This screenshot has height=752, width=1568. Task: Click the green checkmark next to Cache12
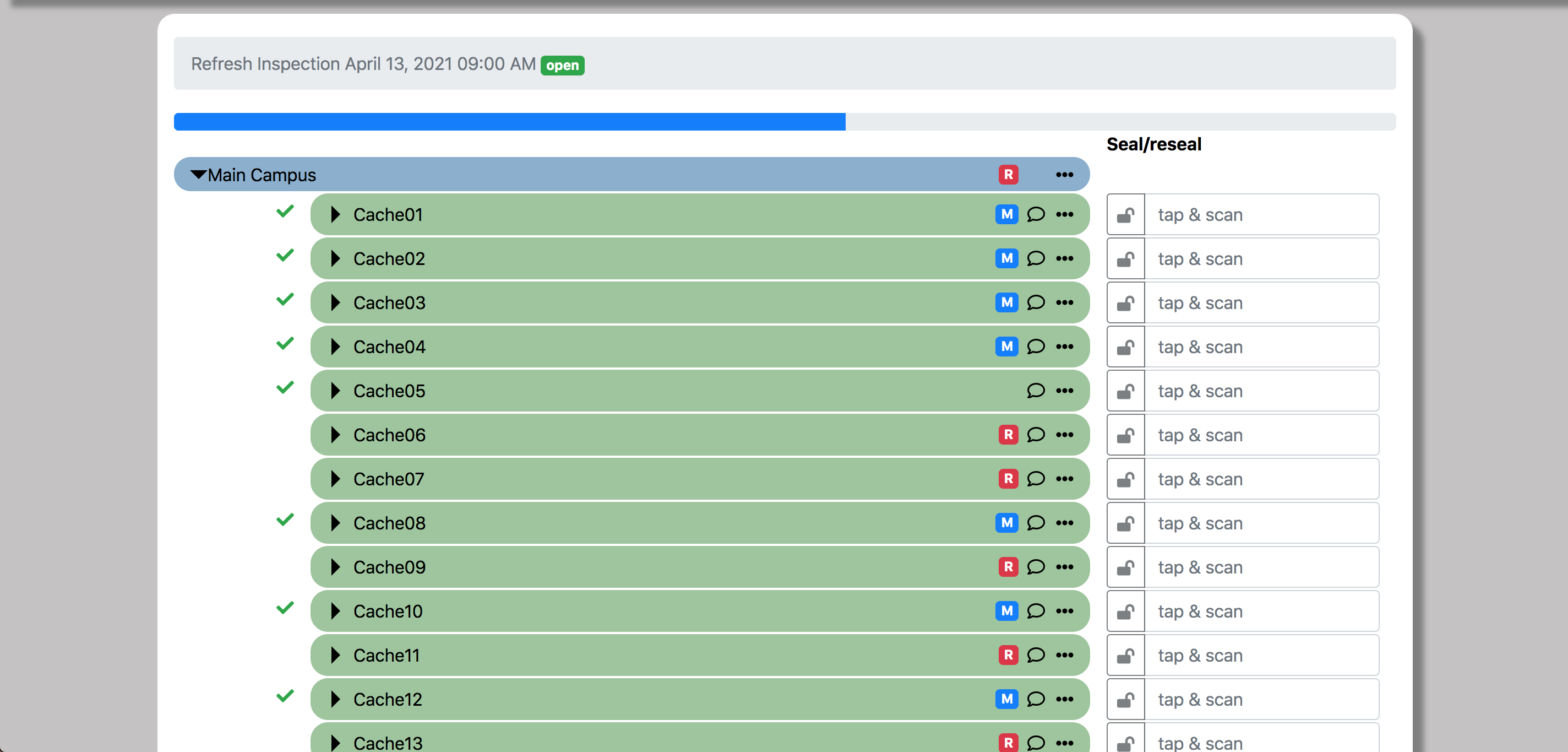tap(285, 696)
